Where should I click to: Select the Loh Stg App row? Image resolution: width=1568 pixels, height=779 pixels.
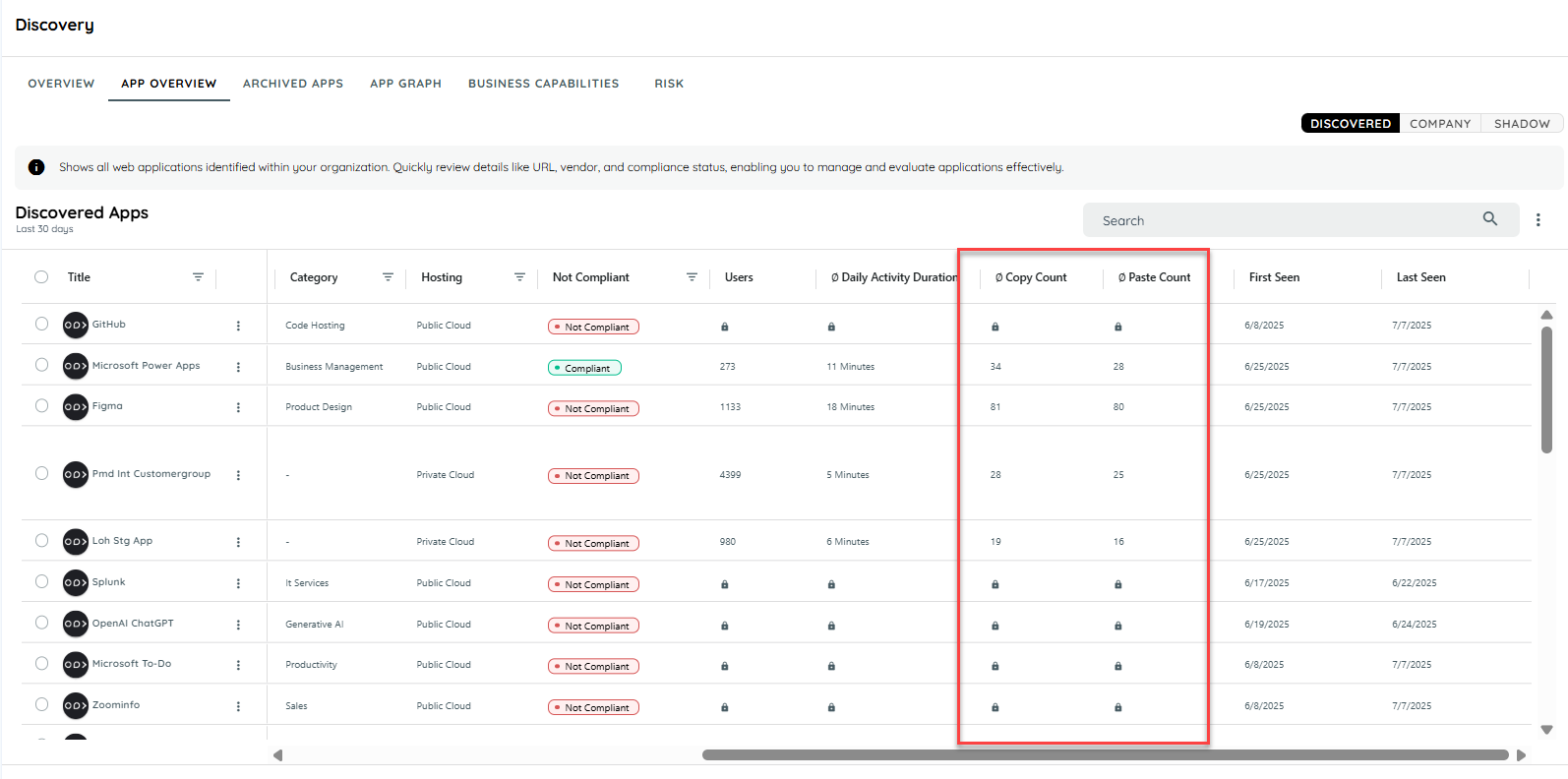(41, 540)
